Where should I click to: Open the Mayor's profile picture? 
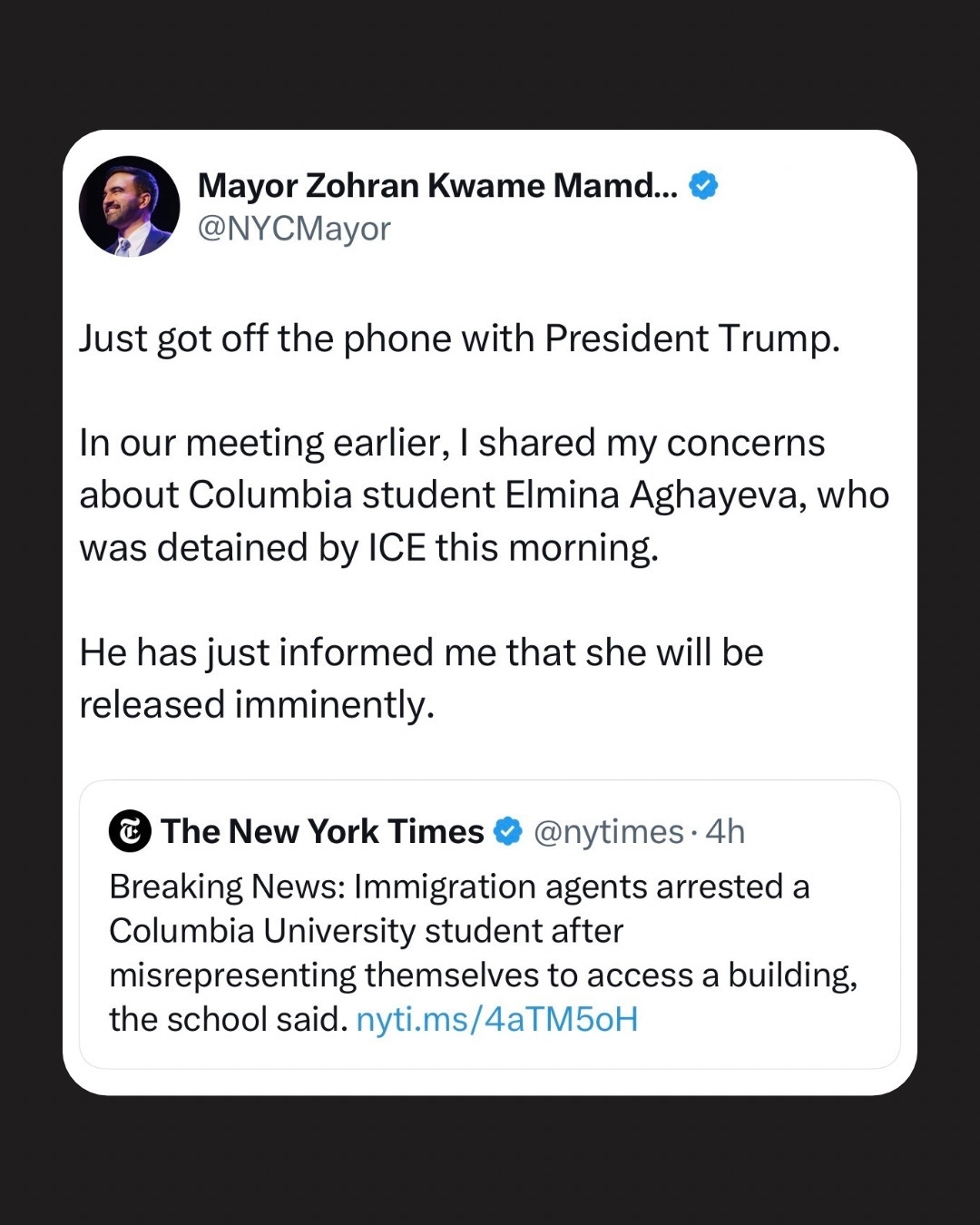point(130,207)
